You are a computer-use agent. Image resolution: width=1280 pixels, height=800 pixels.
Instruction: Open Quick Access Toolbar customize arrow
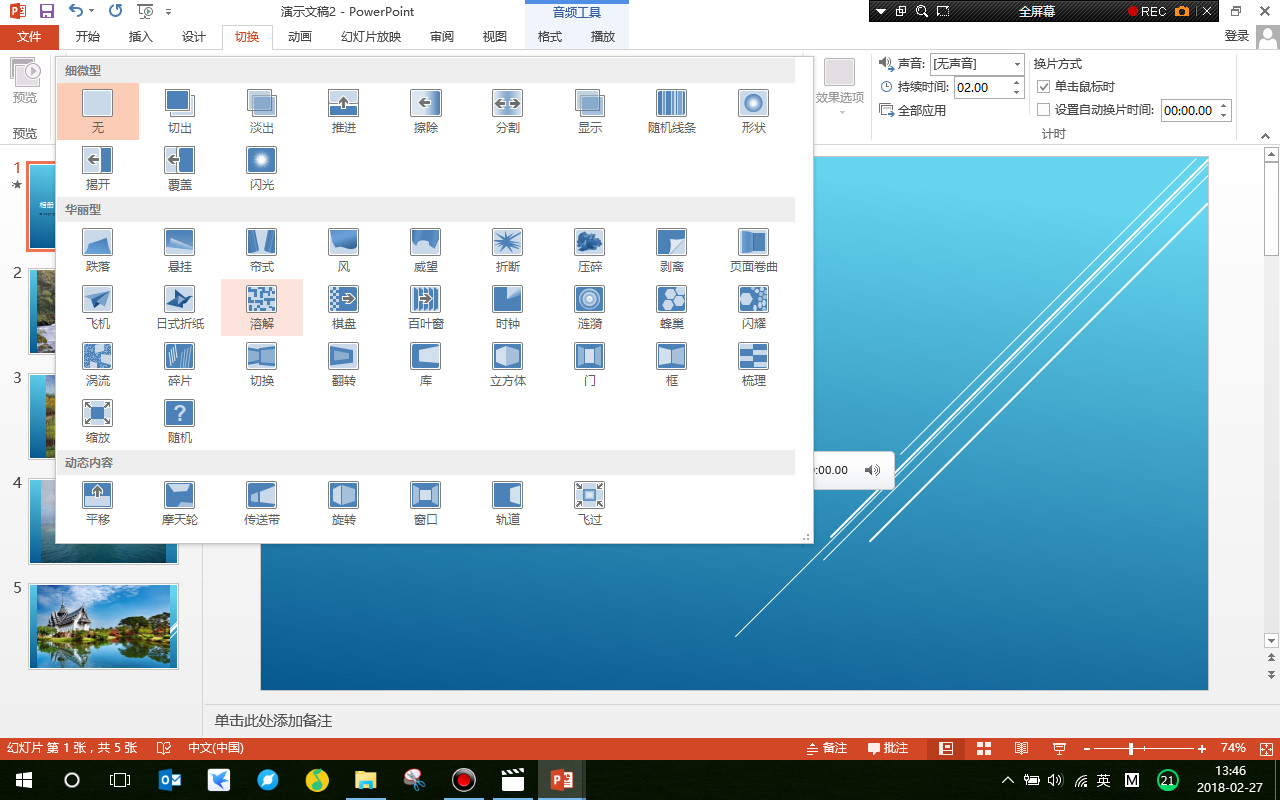coord(168,12)
